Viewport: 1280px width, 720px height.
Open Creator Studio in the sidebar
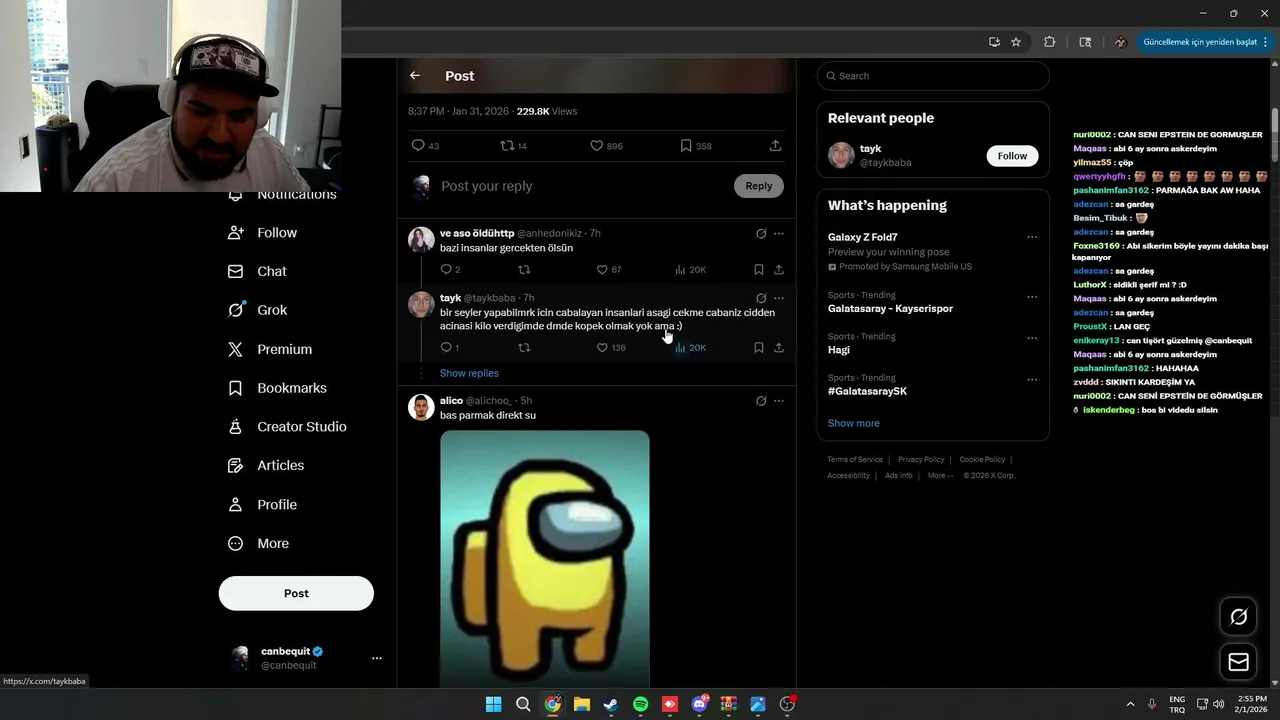click(x=287, y=427)
